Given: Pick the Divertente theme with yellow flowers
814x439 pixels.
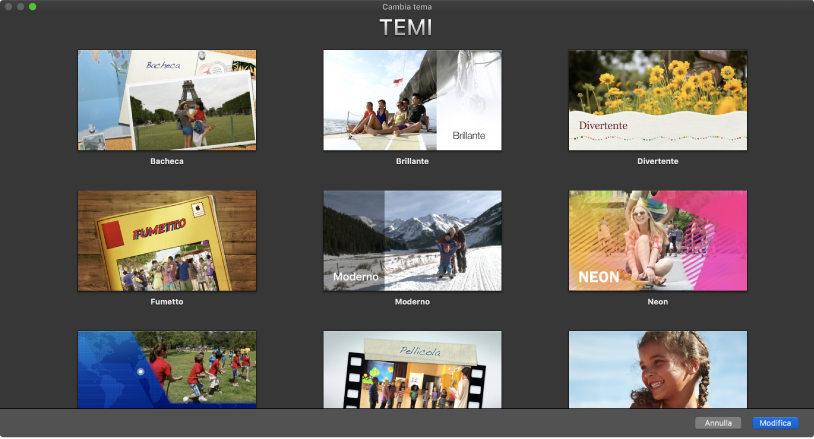Looking at the screenshot, I should 657,100.
